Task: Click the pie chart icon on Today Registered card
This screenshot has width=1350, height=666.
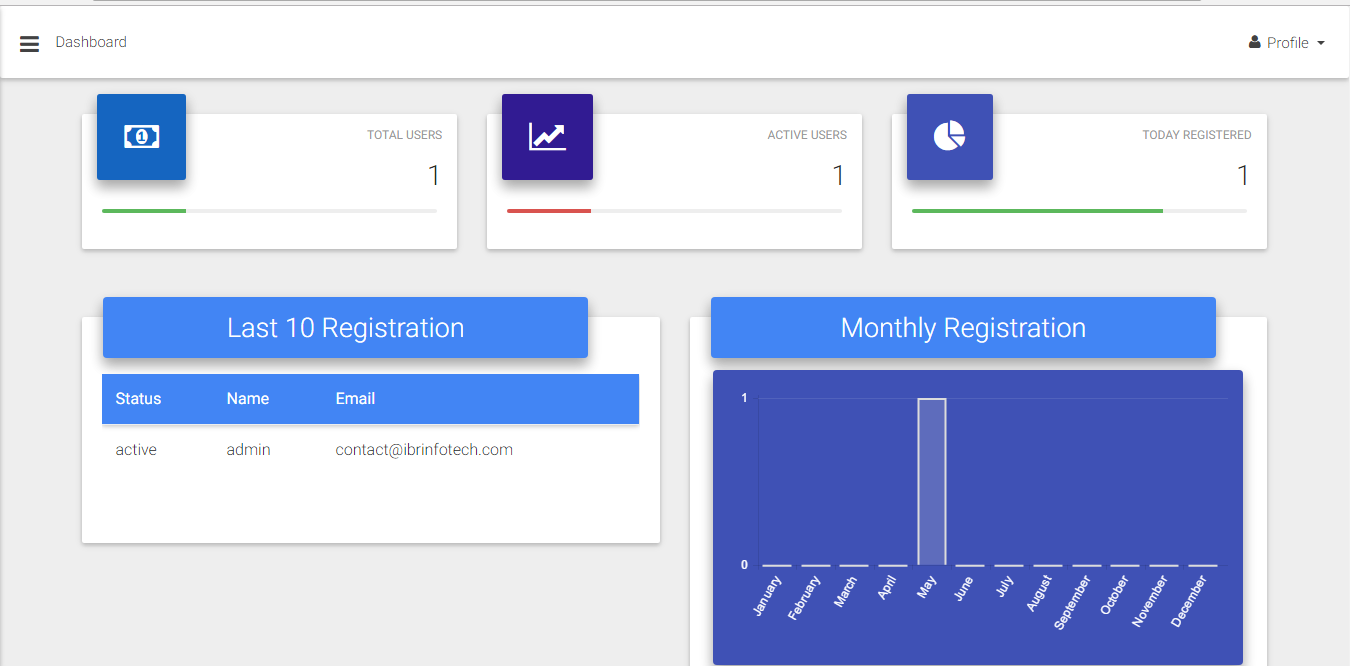Action: (x=949, y=136)
